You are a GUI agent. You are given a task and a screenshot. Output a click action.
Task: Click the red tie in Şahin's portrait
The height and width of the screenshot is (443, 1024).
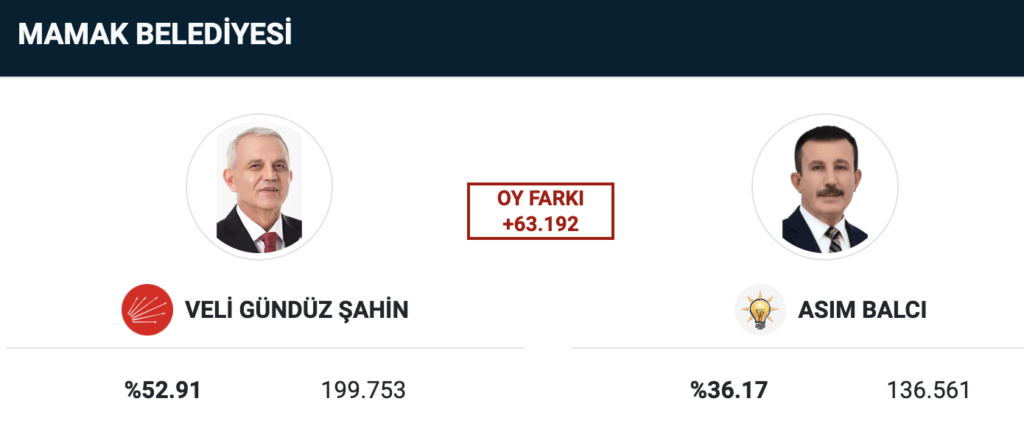coord(269,242)
